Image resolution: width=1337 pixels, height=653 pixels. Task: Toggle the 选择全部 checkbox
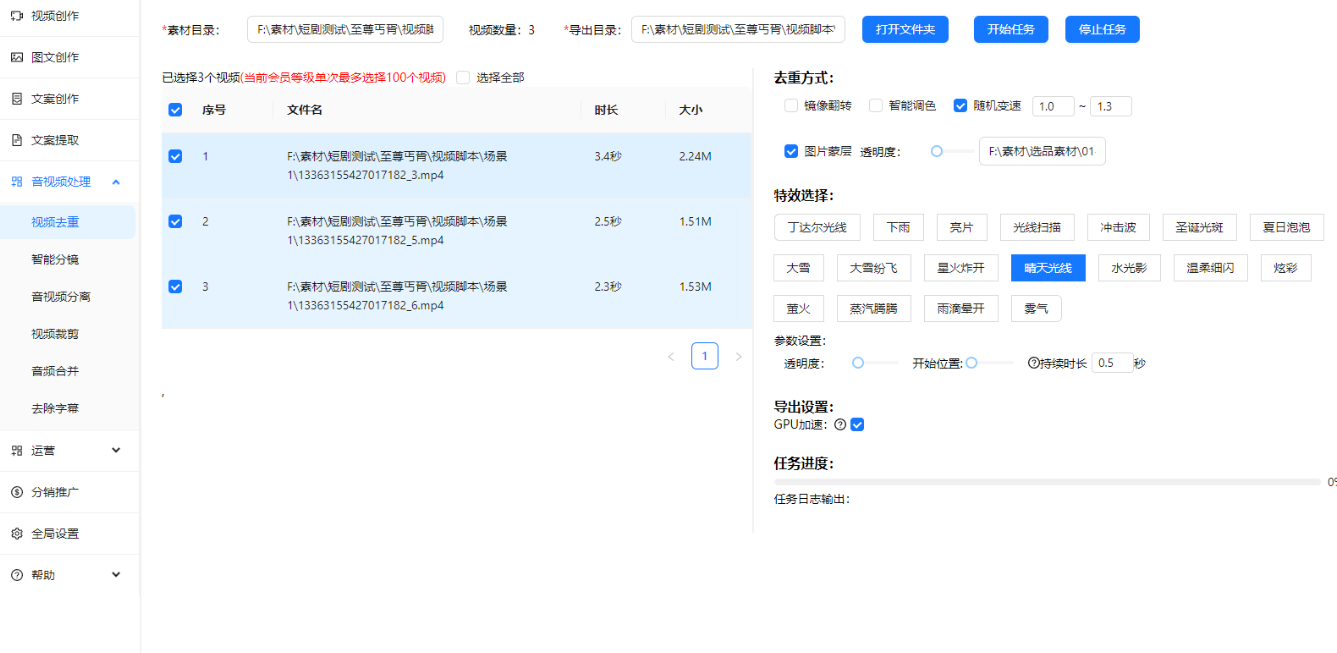pos(463,78)
